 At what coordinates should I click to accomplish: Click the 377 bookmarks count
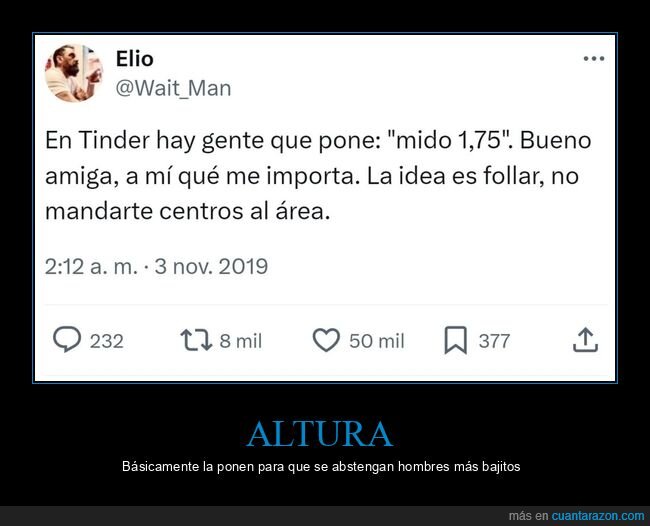point(494,341)
